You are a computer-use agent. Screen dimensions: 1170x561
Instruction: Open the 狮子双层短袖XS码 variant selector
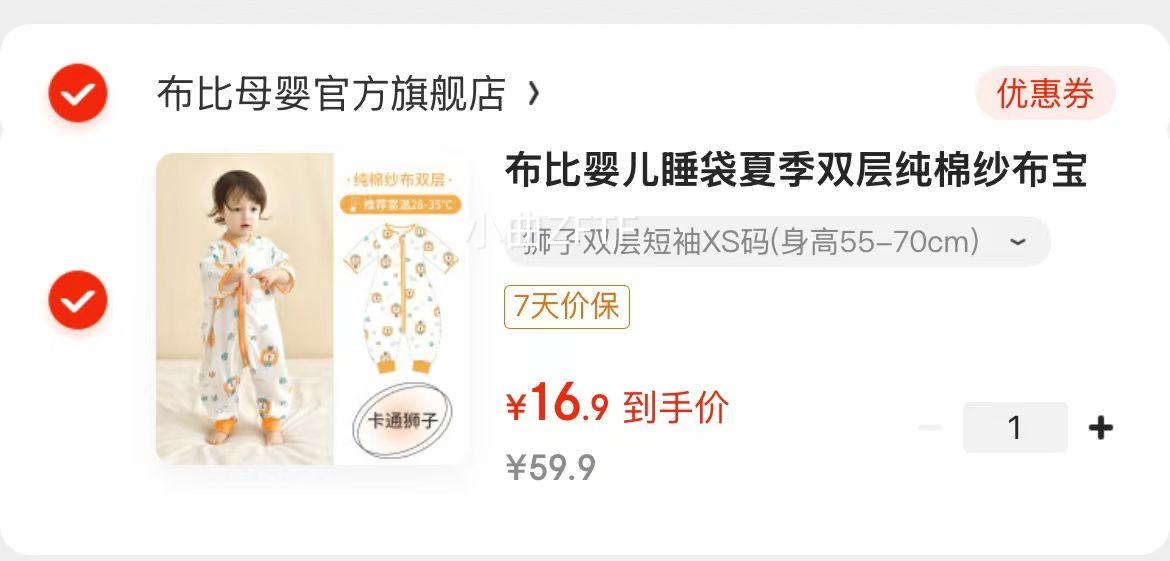click(778, 242)
